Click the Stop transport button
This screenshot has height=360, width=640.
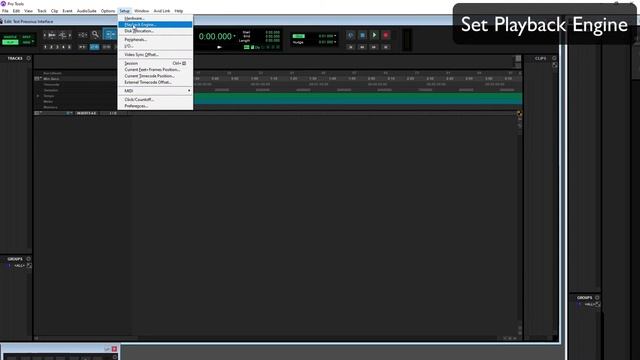tap(362, 36)
